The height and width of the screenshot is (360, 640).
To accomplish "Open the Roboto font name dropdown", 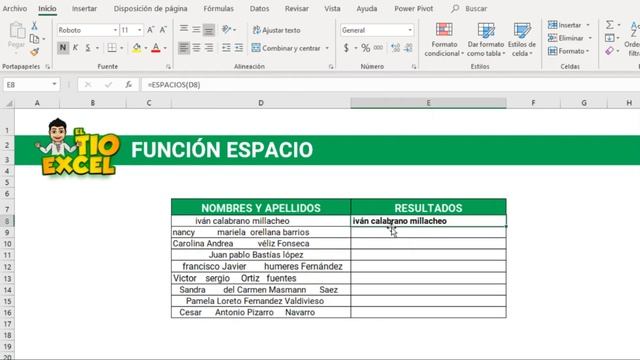I will (x=115, y=30).
